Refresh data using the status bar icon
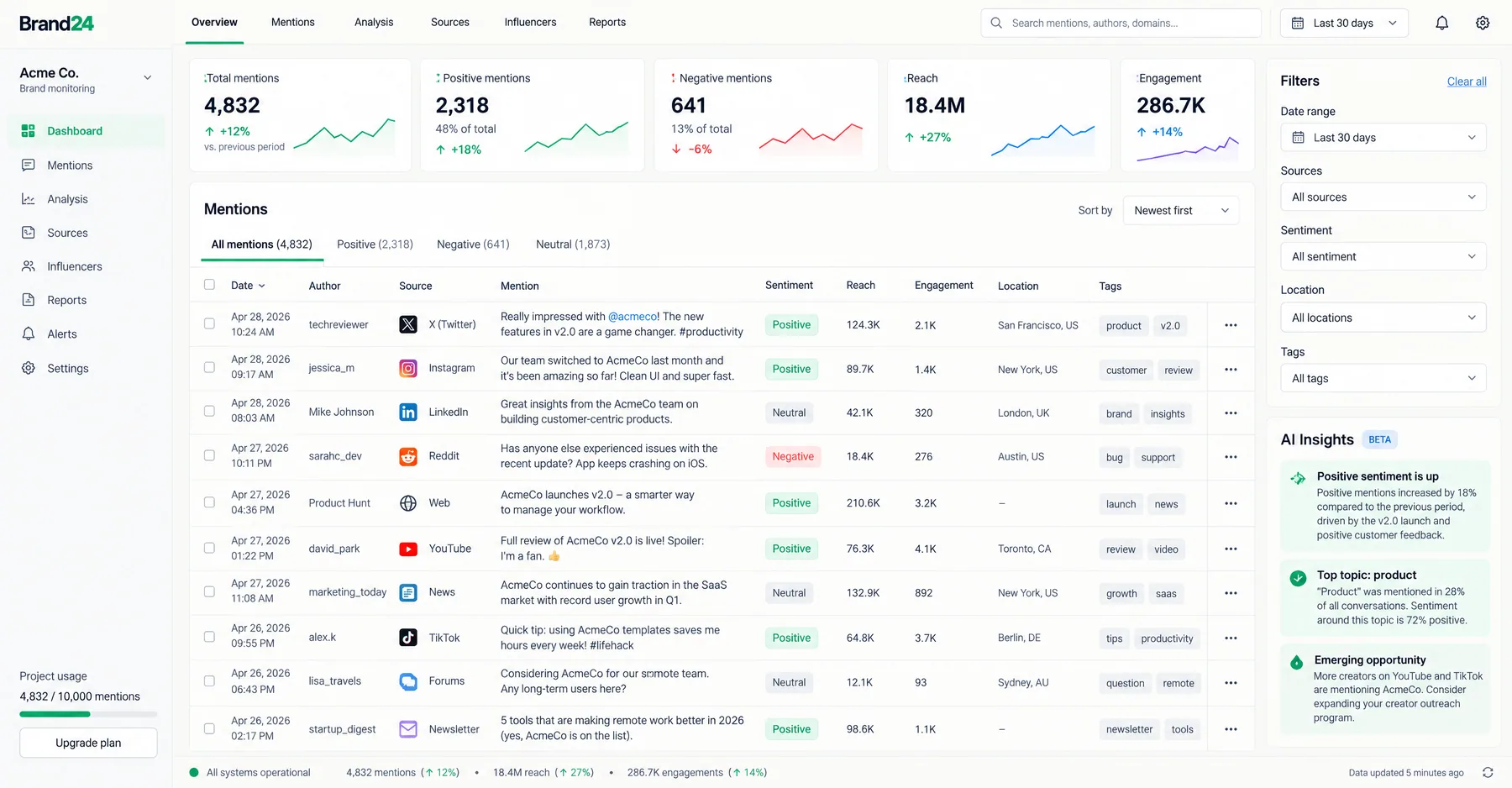1512x788 pixels. point(1488,773)
